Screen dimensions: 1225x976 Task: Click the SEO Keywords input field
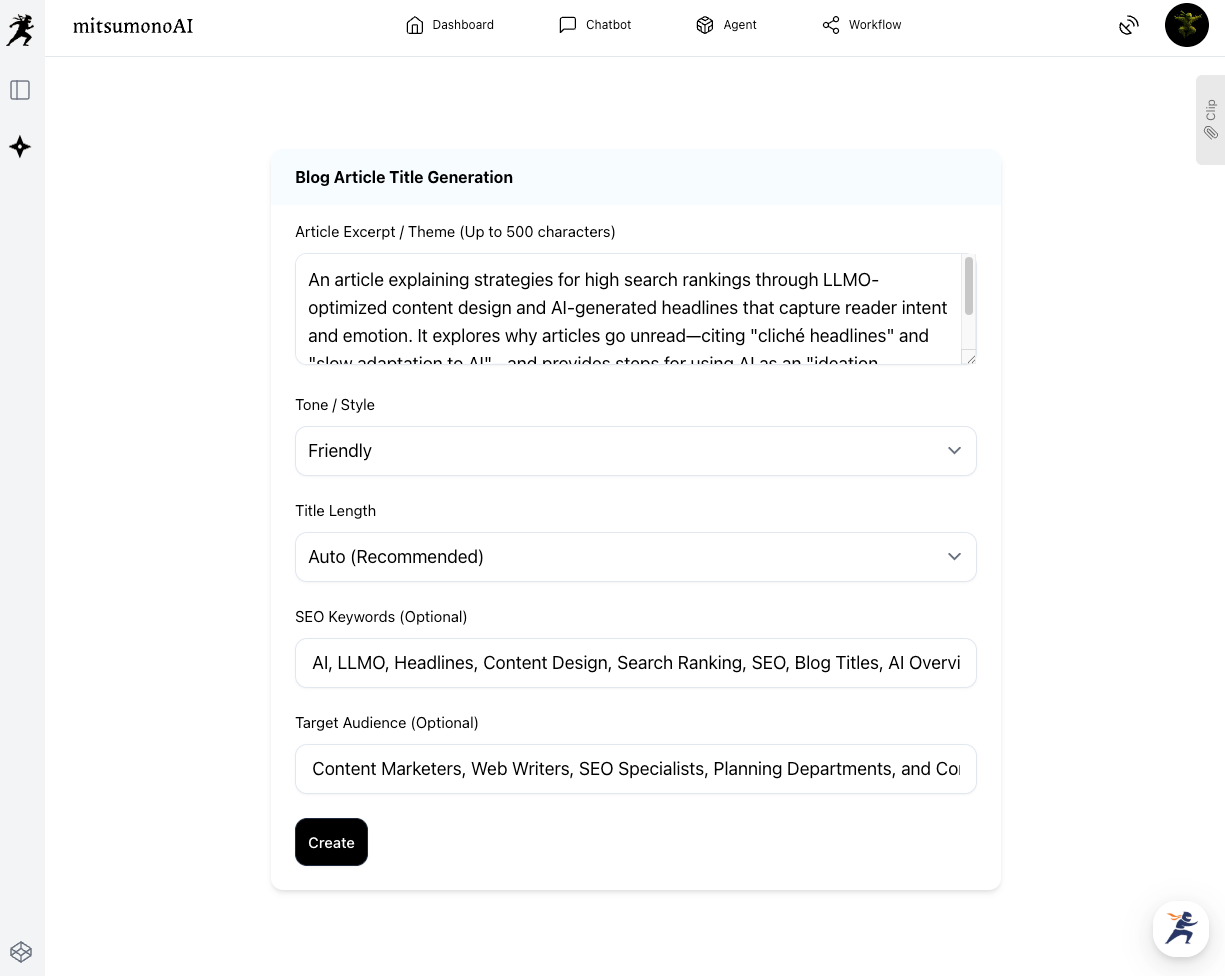635,663
